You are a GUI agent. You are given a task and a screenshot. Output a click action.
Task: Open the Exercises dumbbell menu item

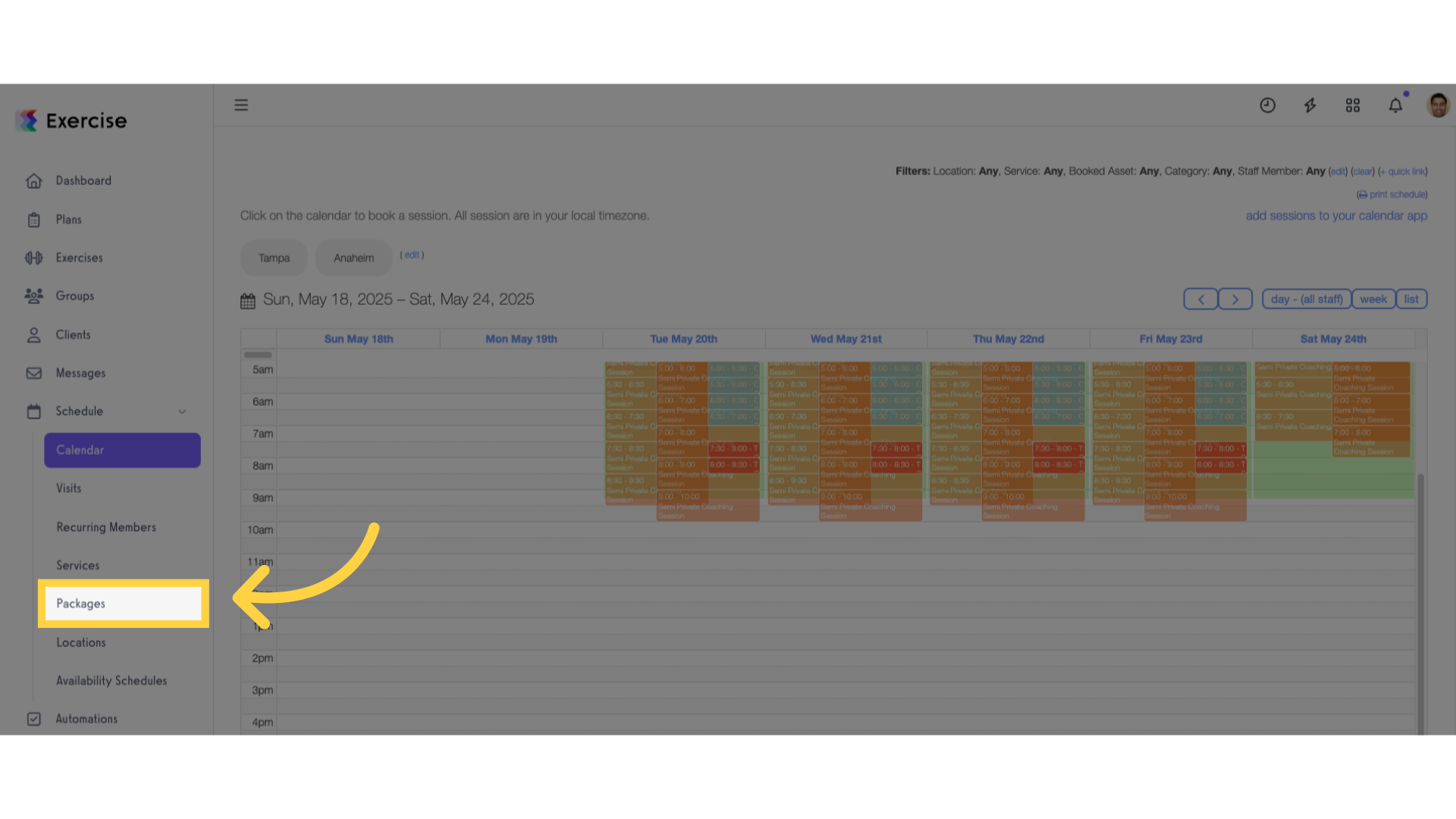(x=79, y=258)
